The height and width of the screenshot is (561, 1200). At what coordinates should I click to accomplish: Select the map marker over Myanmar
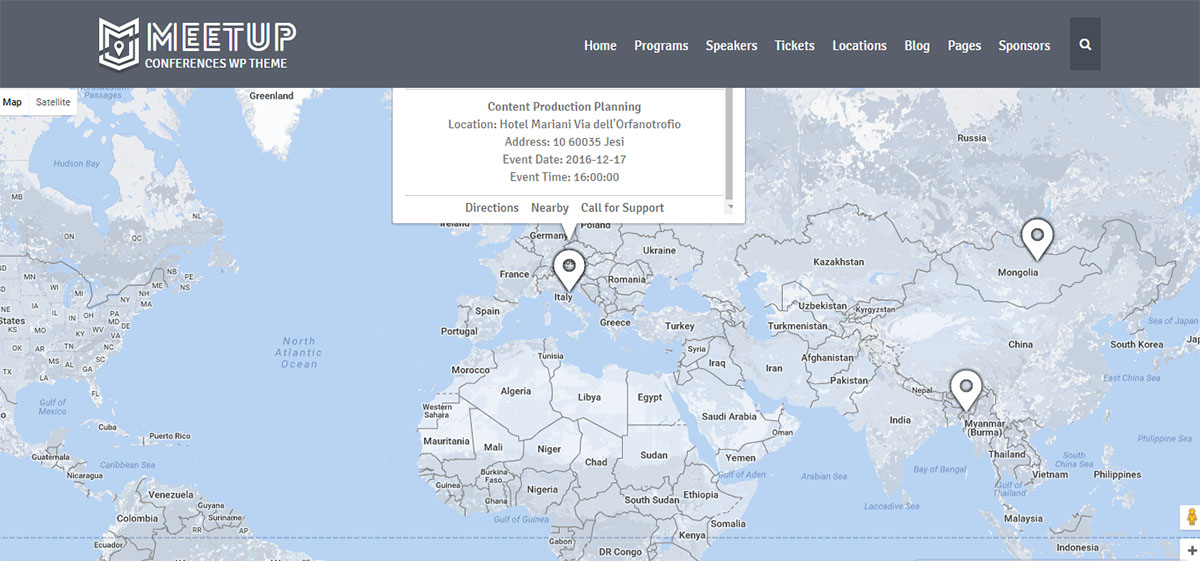[965, 390]
